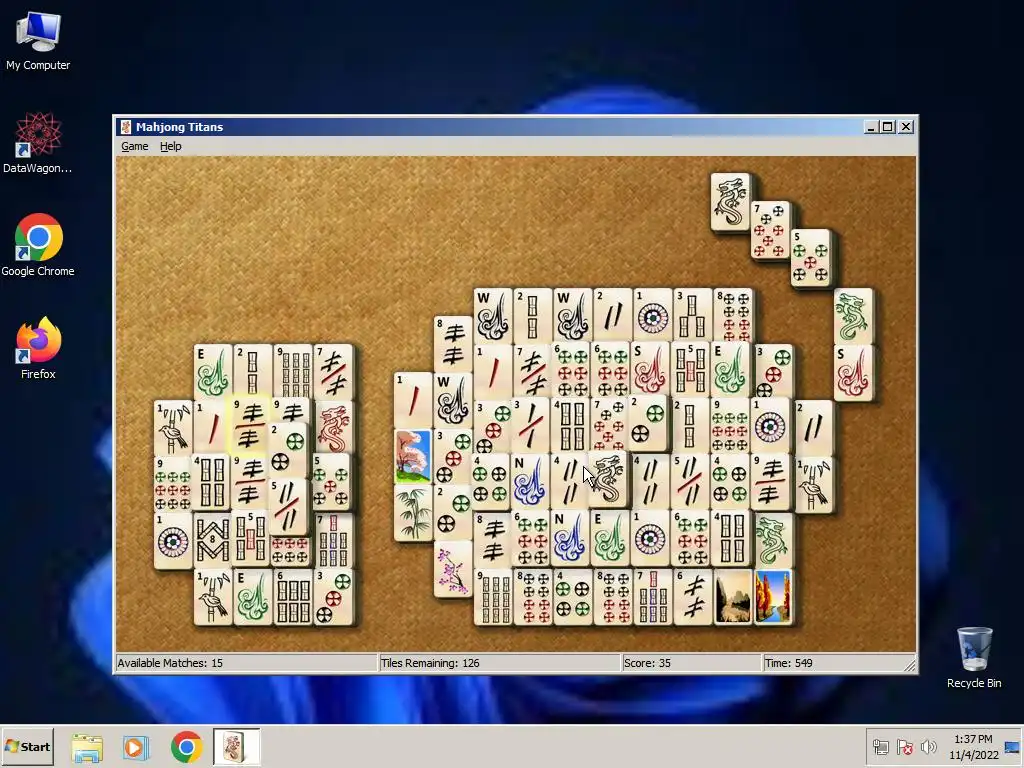Select the 1 circle tile beside the 8 bamboo
This screenshot has width=1024, height=768.
[172, 540]
